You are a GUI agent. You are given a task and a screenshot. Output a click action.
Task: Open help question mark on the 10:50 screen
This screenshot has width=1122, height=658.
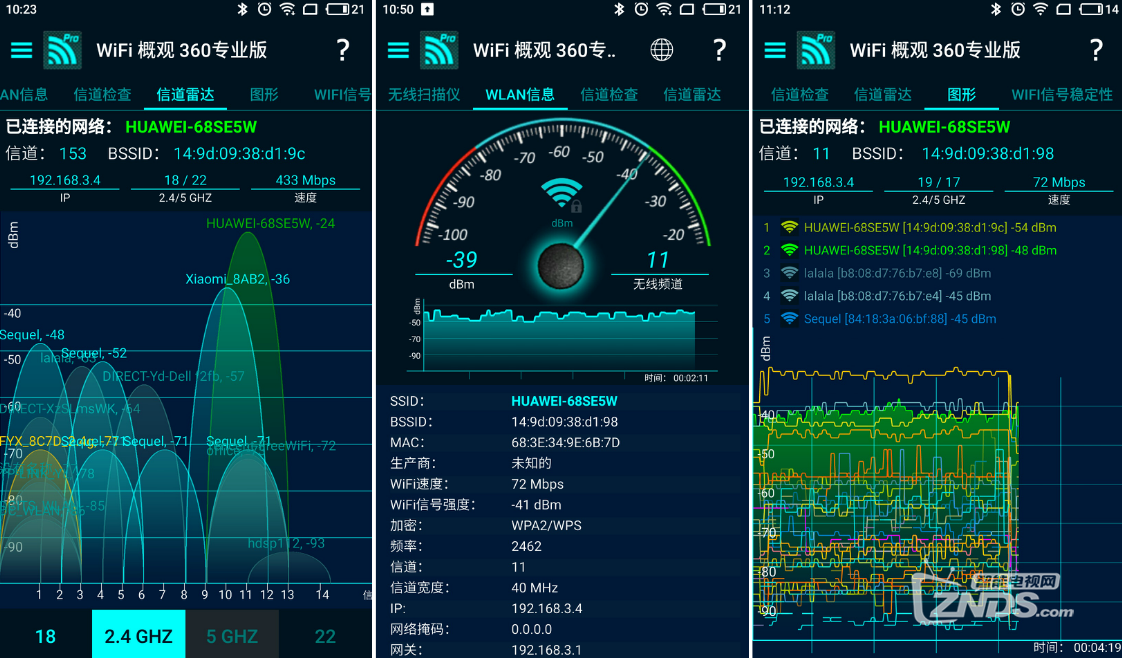[719, 50]
